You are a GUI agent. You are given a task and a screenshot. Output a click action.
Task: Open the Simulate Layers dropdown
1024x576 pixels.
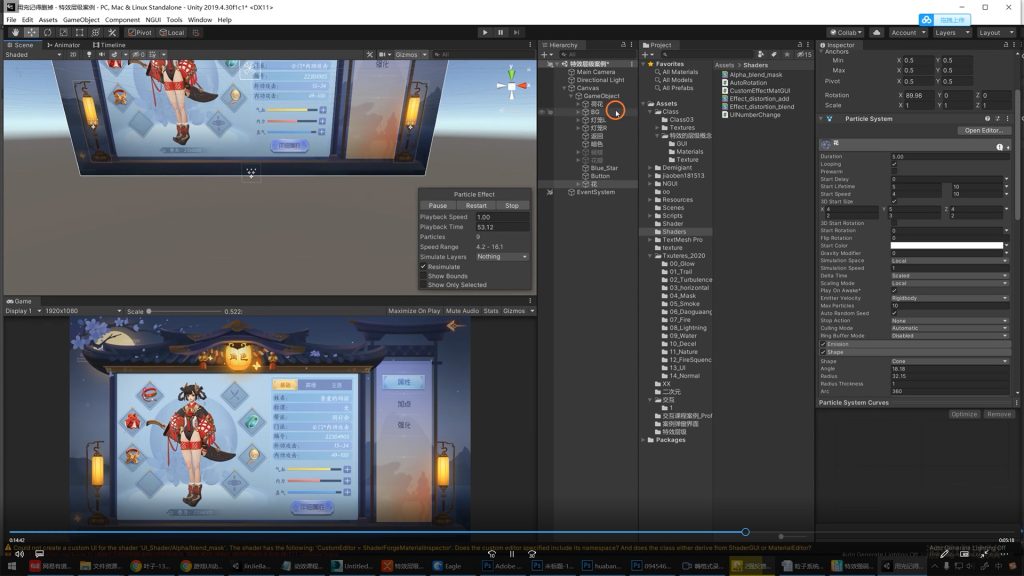point(502,256)
